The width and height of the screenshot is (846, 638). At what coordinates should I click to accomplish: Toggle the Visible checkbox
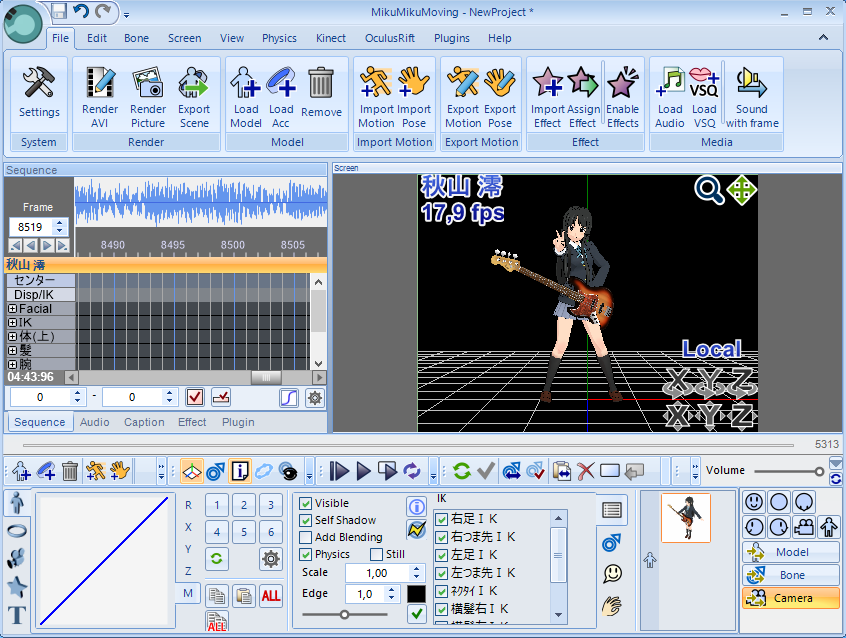[305, 504]
